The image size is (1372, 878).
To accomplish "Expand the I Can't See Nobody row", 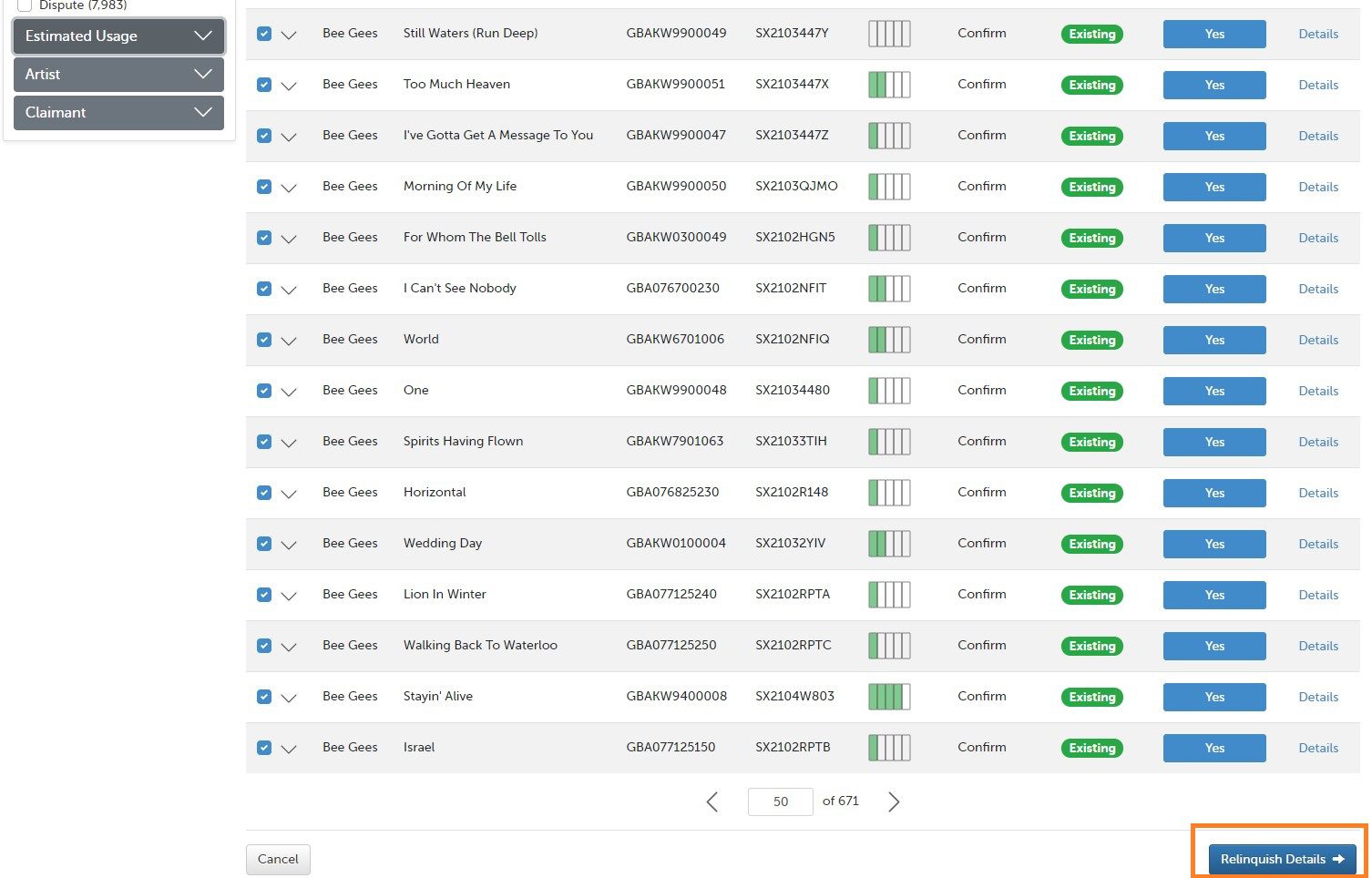I will pos(289,290).
